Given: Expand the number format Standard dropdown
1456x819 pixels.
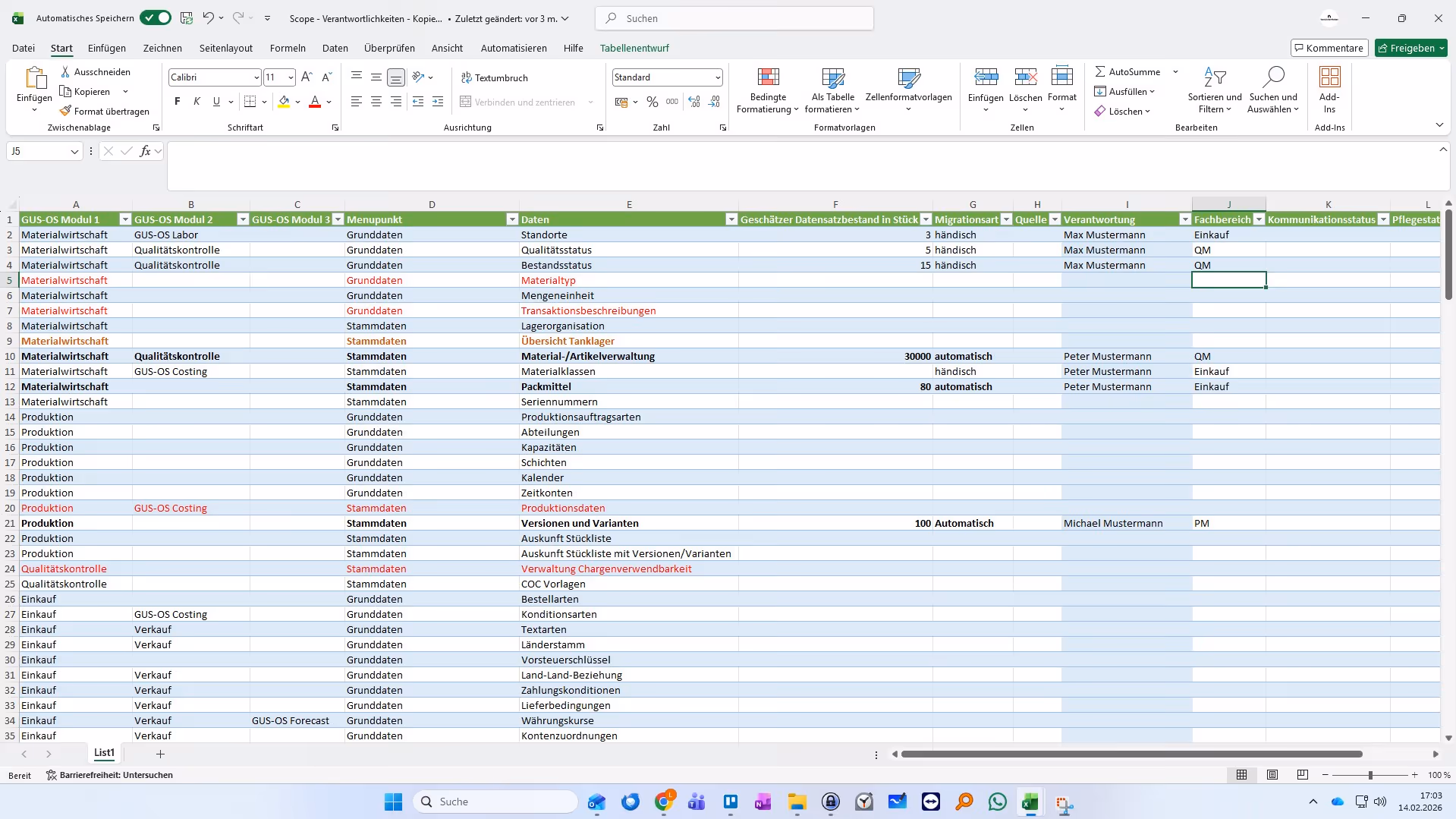Looking at the screenshot, I should (x=717, y=77).
